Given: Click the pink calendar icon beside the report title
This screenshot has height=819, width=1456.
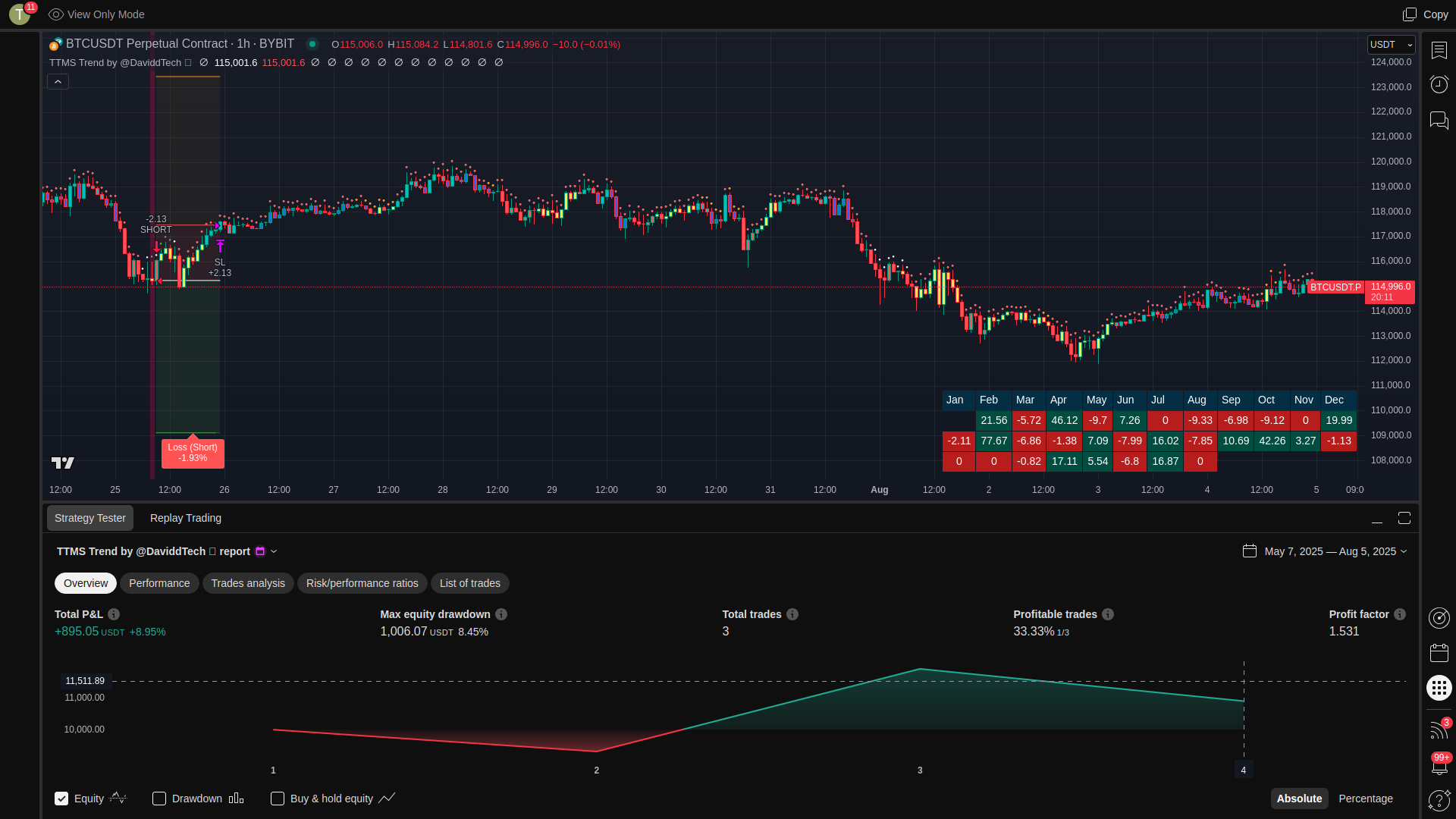Looking at the screenshot, I should tap(260, 551).
